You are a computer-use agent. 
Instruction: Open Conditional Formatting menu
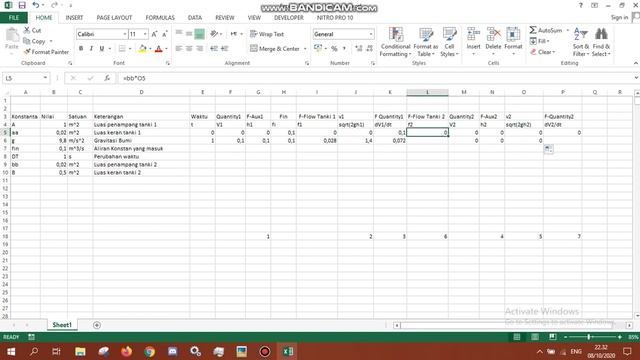coord(396,42)
